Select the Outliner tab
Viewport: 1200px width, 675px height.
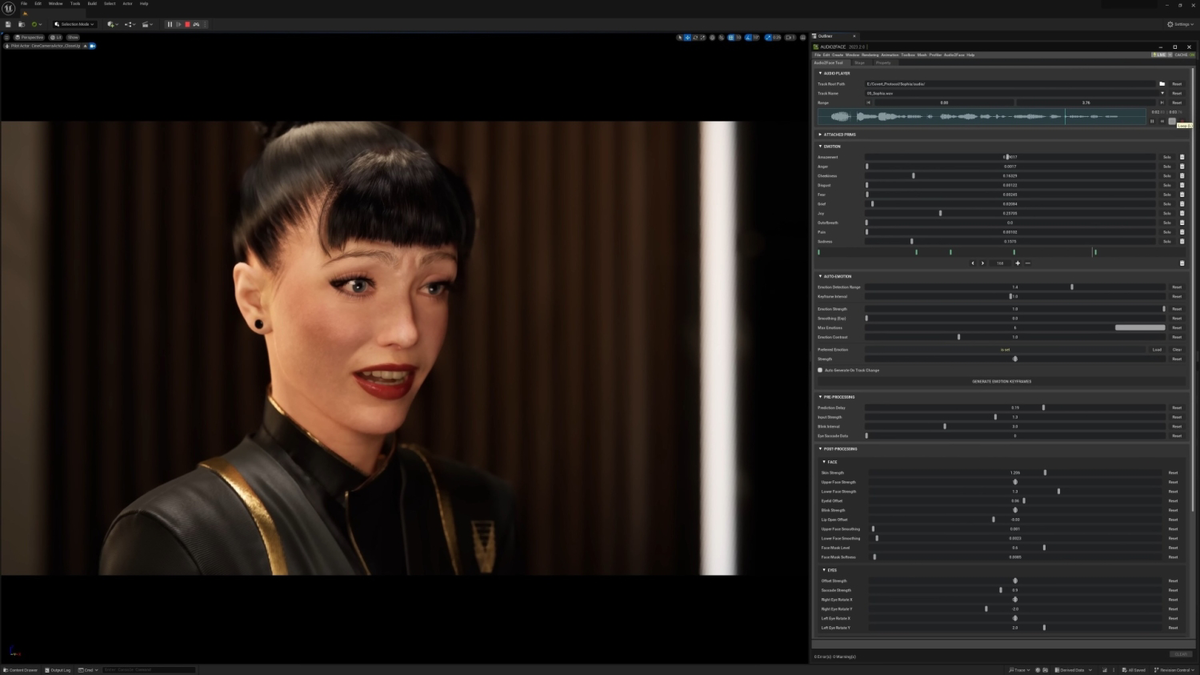pyautogui.click(x=826, y=36)
